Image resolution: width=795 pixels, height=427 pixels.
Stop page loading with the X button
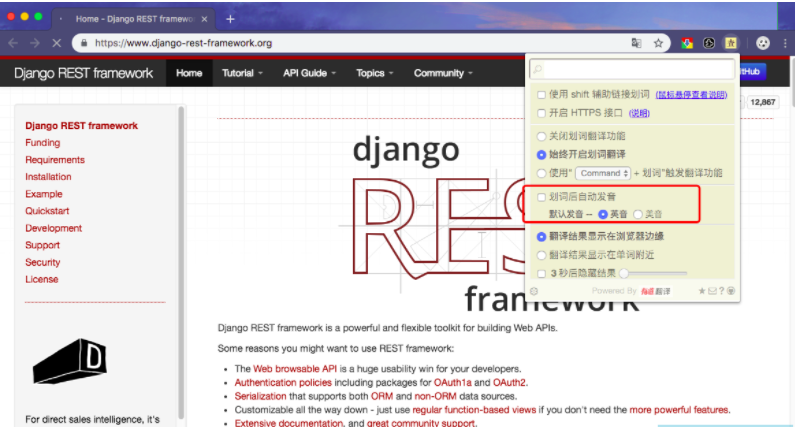[57, 43]
